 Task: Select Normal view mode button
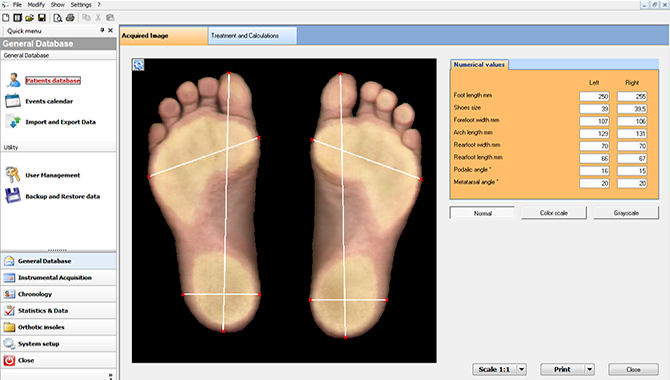482,213
